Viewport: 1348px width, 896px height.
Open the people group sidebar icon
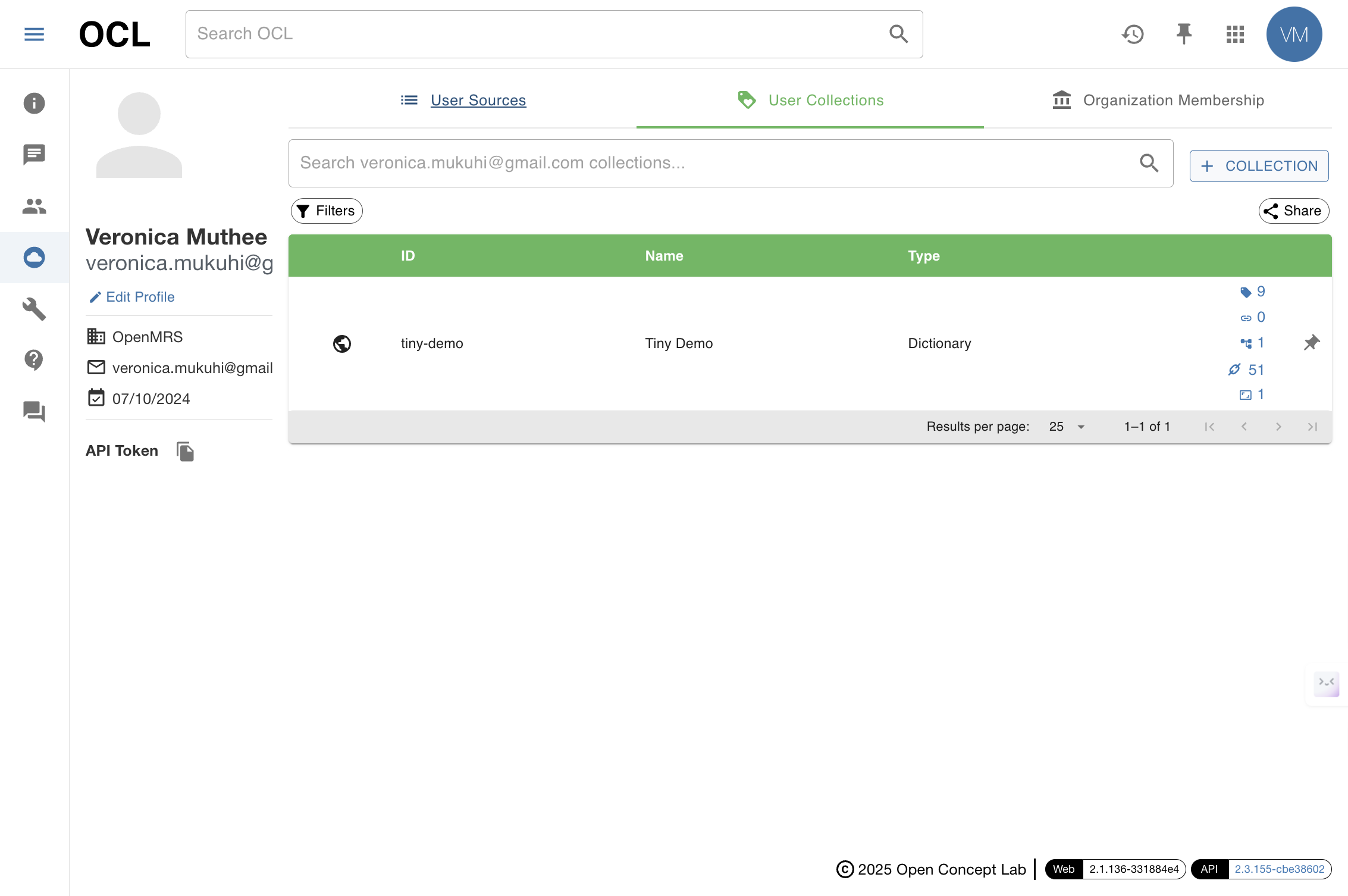34,206
